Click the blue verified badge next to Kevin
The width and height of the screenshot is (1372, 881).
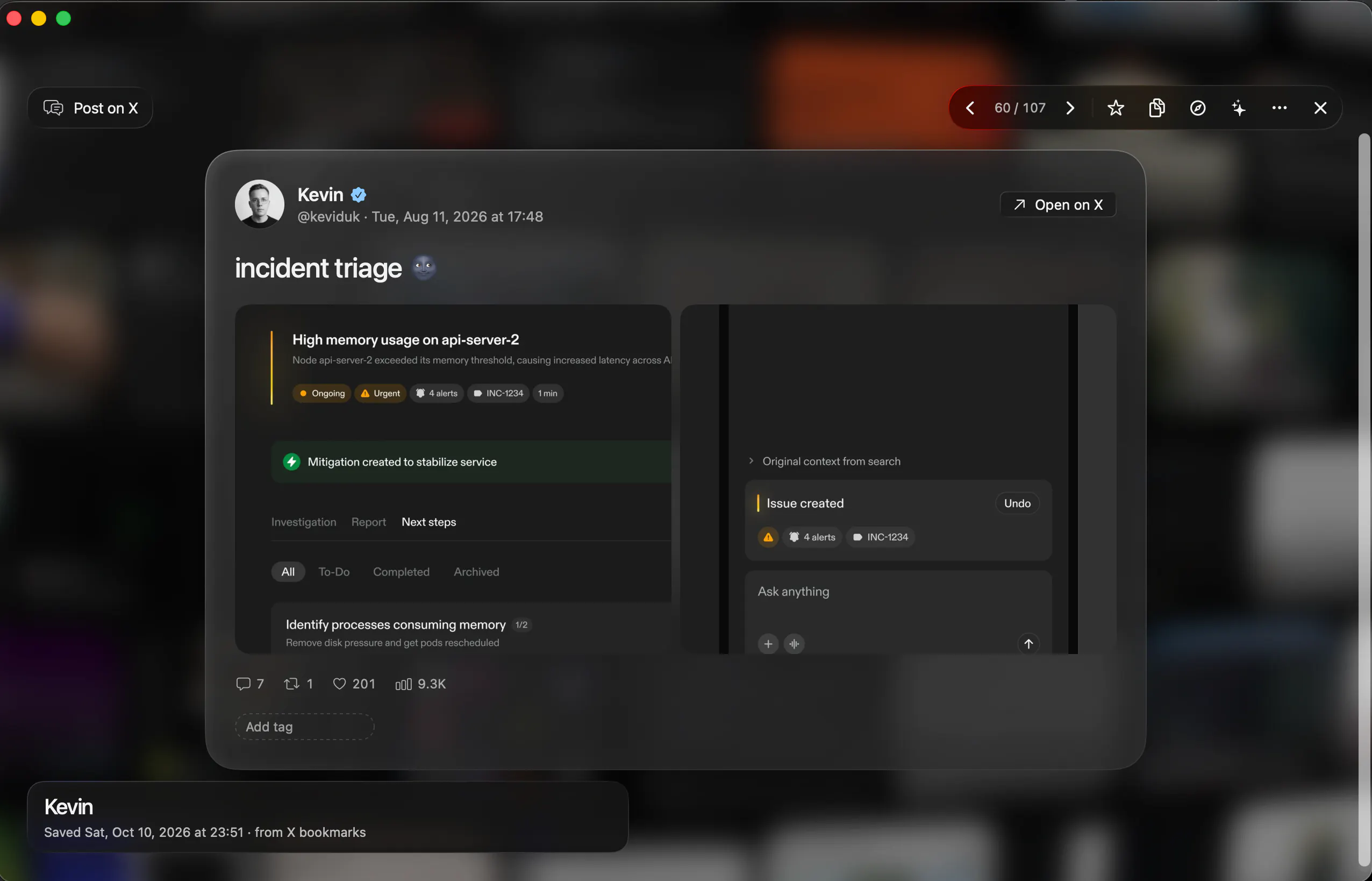(x=359, y=195)
